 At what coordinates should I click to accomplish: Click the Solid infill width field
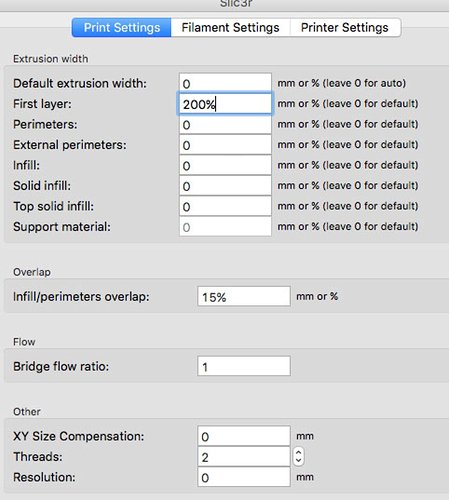click(x=225, y=186)
